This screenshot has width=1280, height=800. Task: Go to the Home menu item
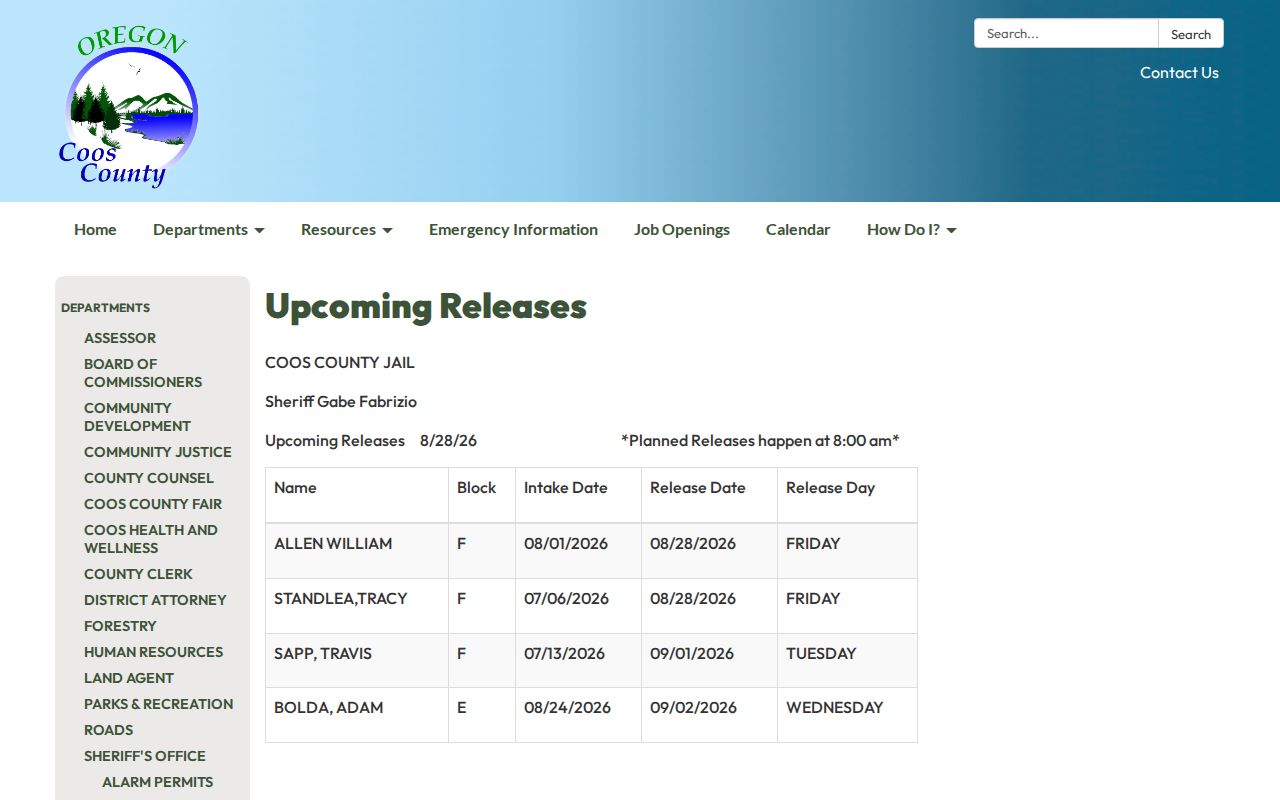95,229
